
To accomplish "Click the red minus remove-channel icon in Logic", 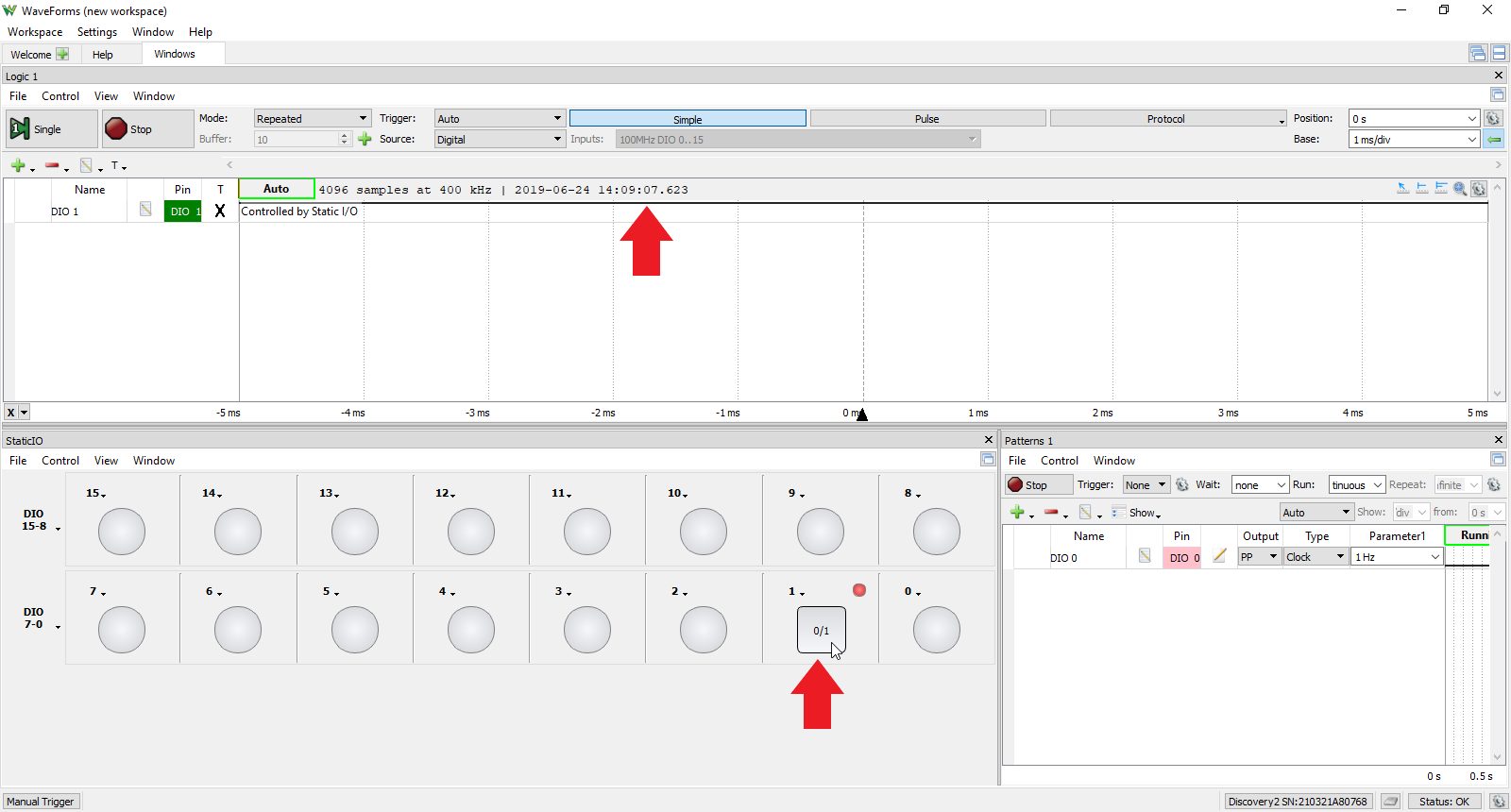I will click(52, 166).
